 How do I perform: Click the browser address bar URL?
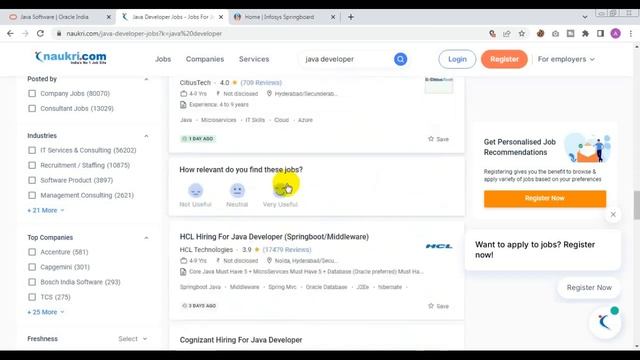coord(144,33)
